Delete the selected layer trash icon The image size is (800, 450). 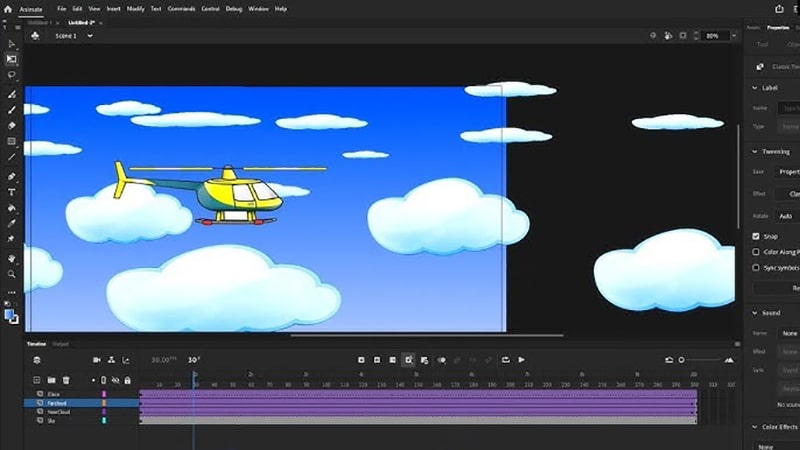tap(66, 380)
